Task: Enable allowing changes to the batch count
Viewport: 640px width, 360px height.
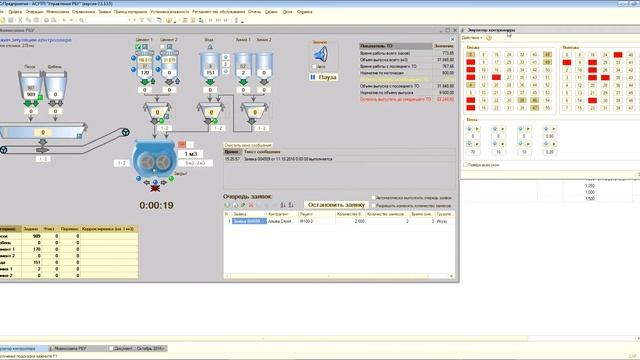Action: click(373, 206)
